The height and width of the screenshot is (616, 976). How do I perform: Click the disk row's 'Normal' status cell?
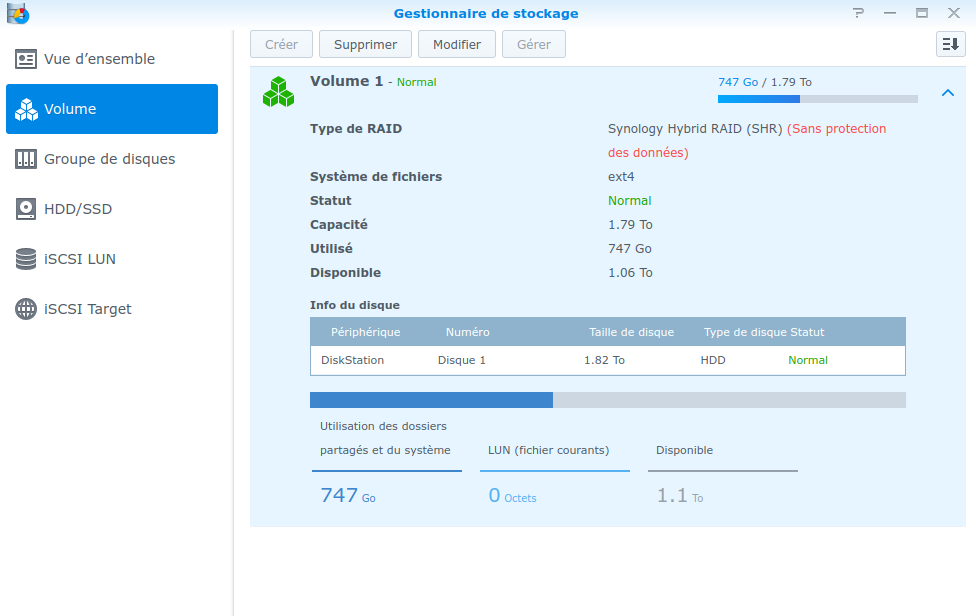point(808,360)
